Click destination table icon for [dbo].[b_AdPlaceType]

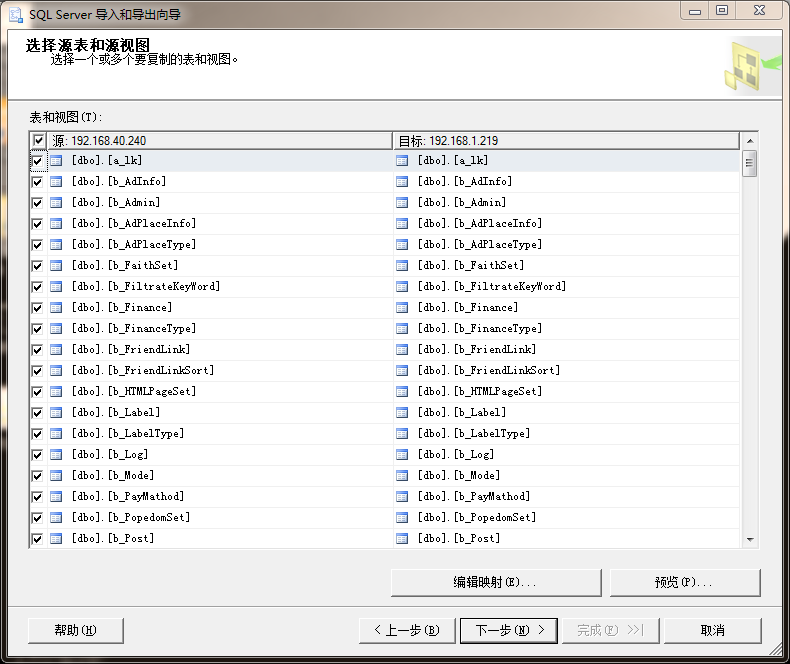click(402, 245)
